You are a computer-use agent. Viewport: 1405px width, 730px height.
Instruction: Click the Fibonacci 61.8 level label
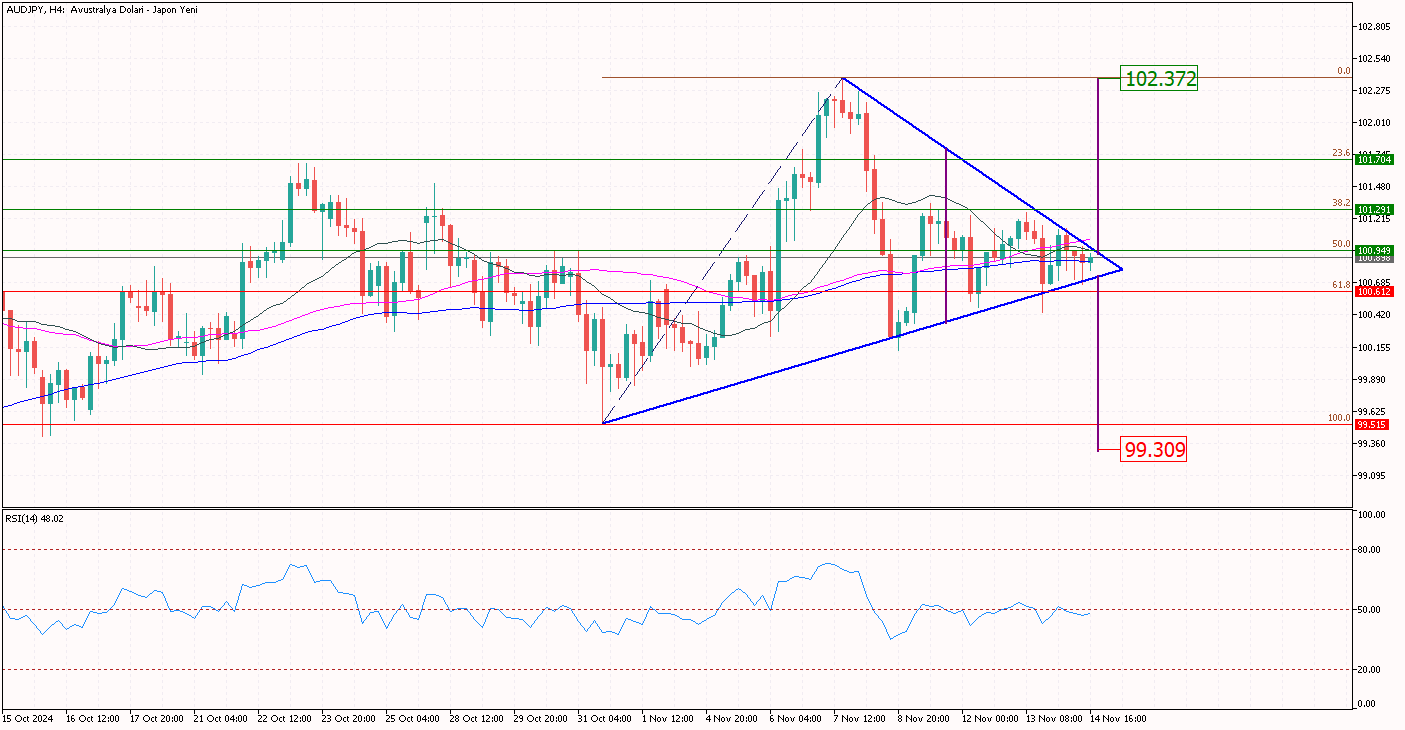(1342, 285)
